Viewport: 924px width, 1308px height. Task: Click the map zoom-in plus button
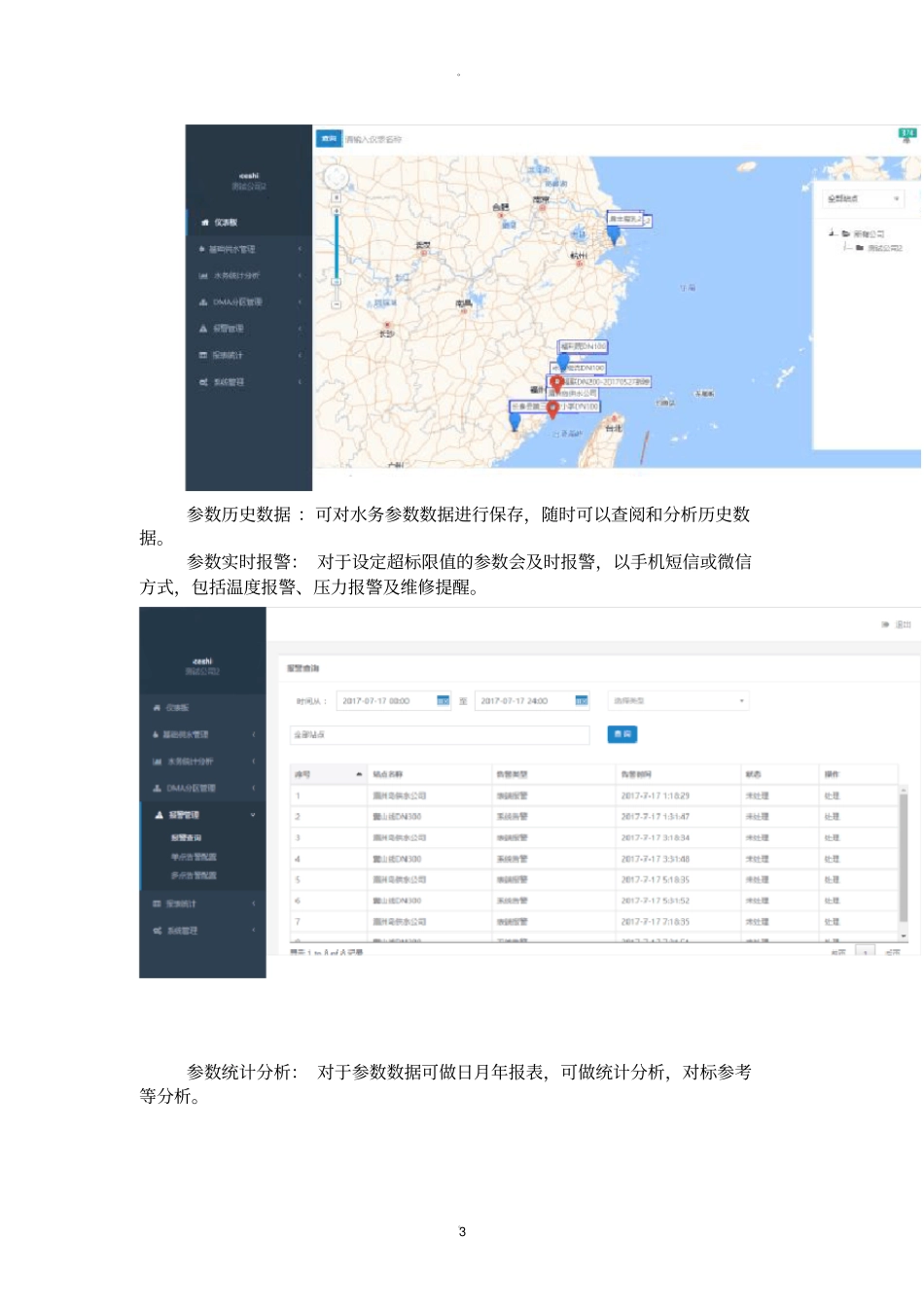click(337, 210)
